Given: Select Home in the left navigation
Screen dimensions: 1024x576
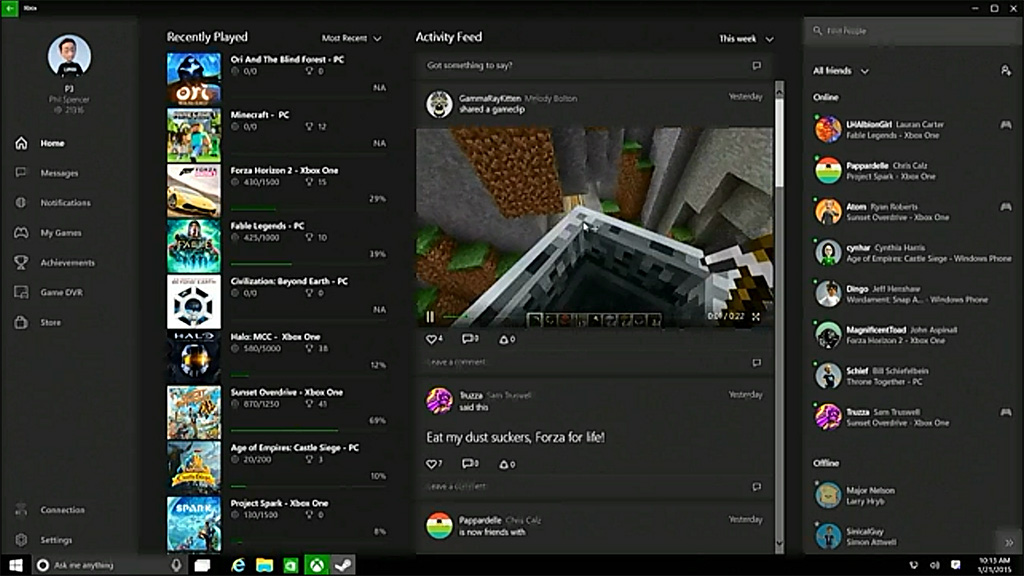Looking at the screenshot, I should (x=52, y=143).
